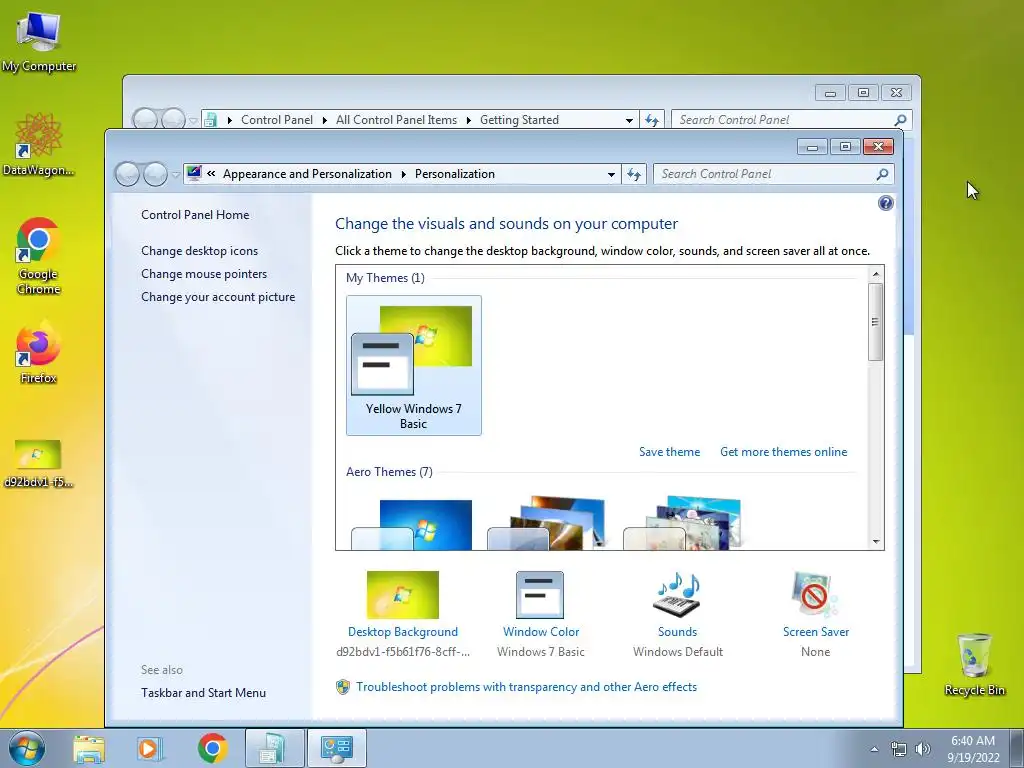The image size is (1024, 768).
Task: Open Change mouse pointers link
Action: (204, 274)
